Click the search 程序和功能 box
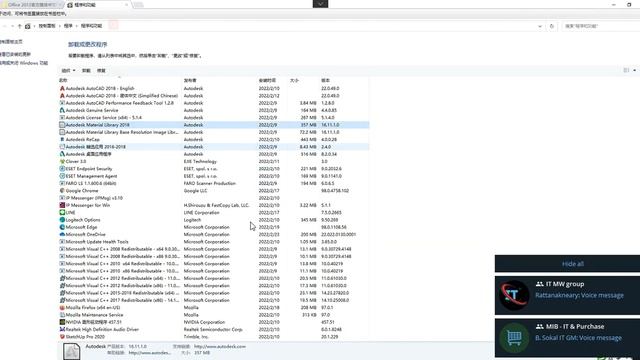 [x=601, y=26]
